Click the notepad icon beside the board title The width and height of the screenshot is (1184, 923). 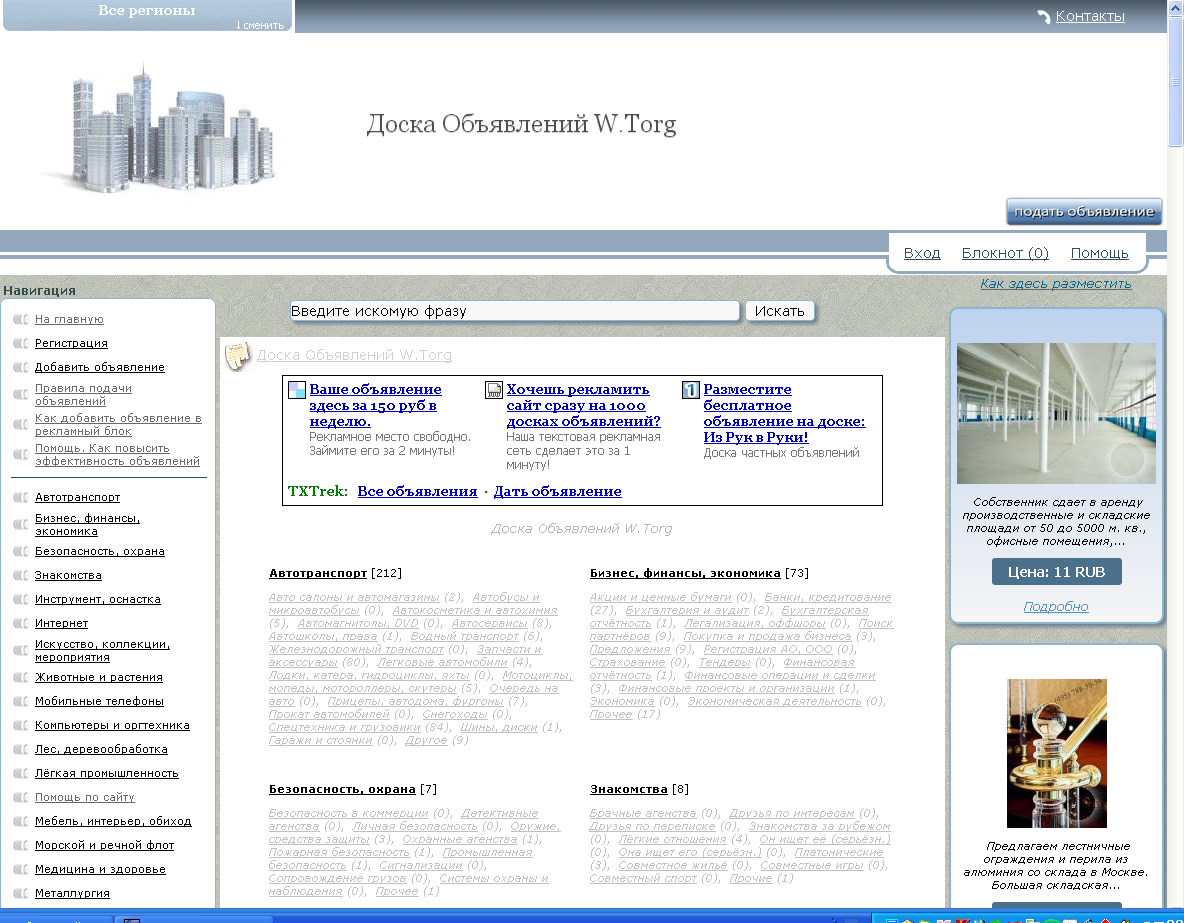pos(237,356)
